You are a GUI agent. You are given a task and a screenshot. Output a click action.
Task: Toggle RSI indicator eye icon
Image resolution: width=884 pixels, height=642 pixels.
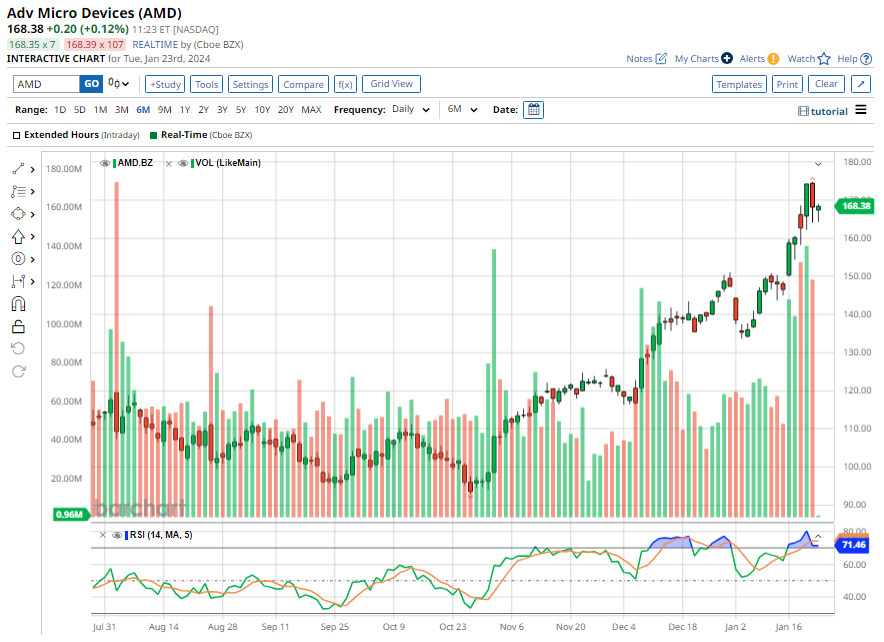tap(116, 534)
